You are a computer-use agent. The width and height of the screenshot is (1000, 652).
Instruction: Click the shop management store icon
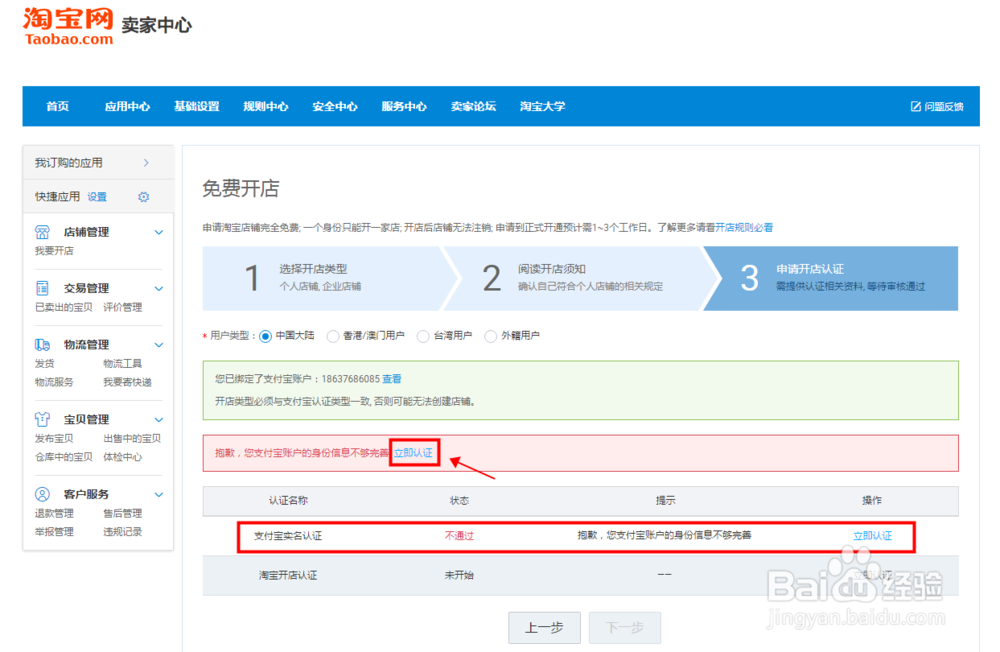coord(42,232)
